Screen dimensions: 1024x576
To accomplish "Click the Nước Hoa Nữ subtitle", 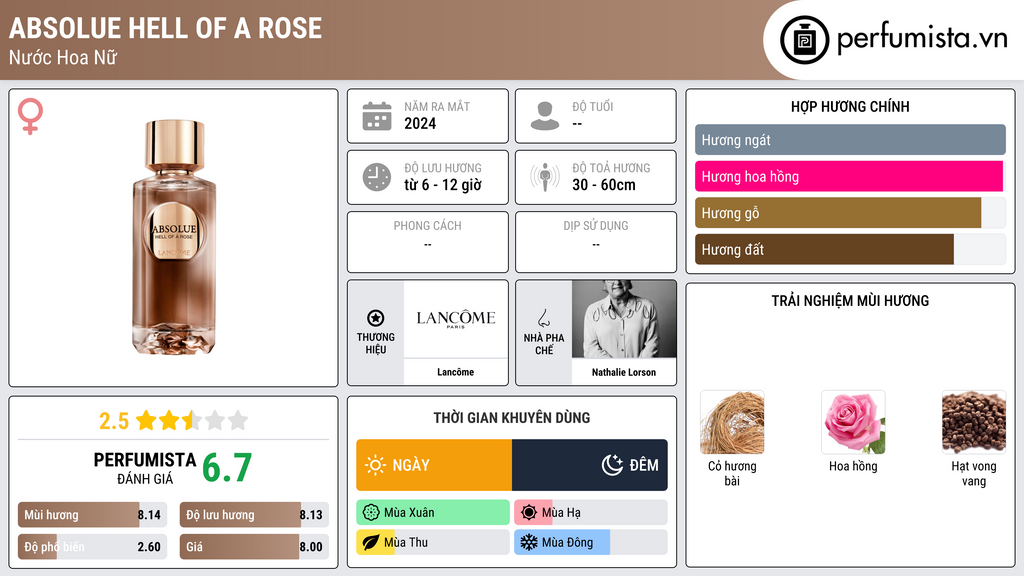I will click(x=63, y=57).
